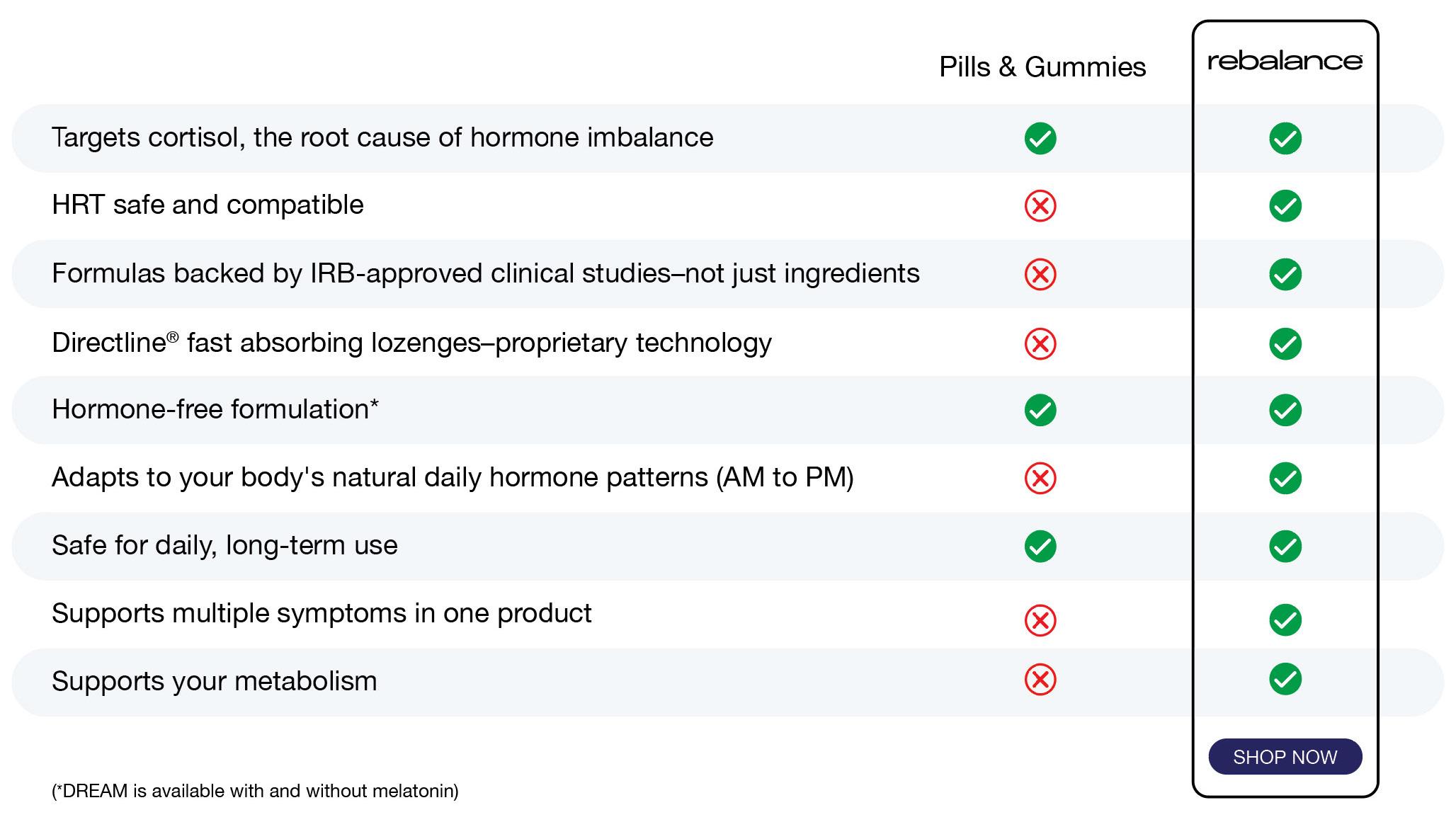Click red X for Adapts to daily hormone patterns

[1040, 478]
